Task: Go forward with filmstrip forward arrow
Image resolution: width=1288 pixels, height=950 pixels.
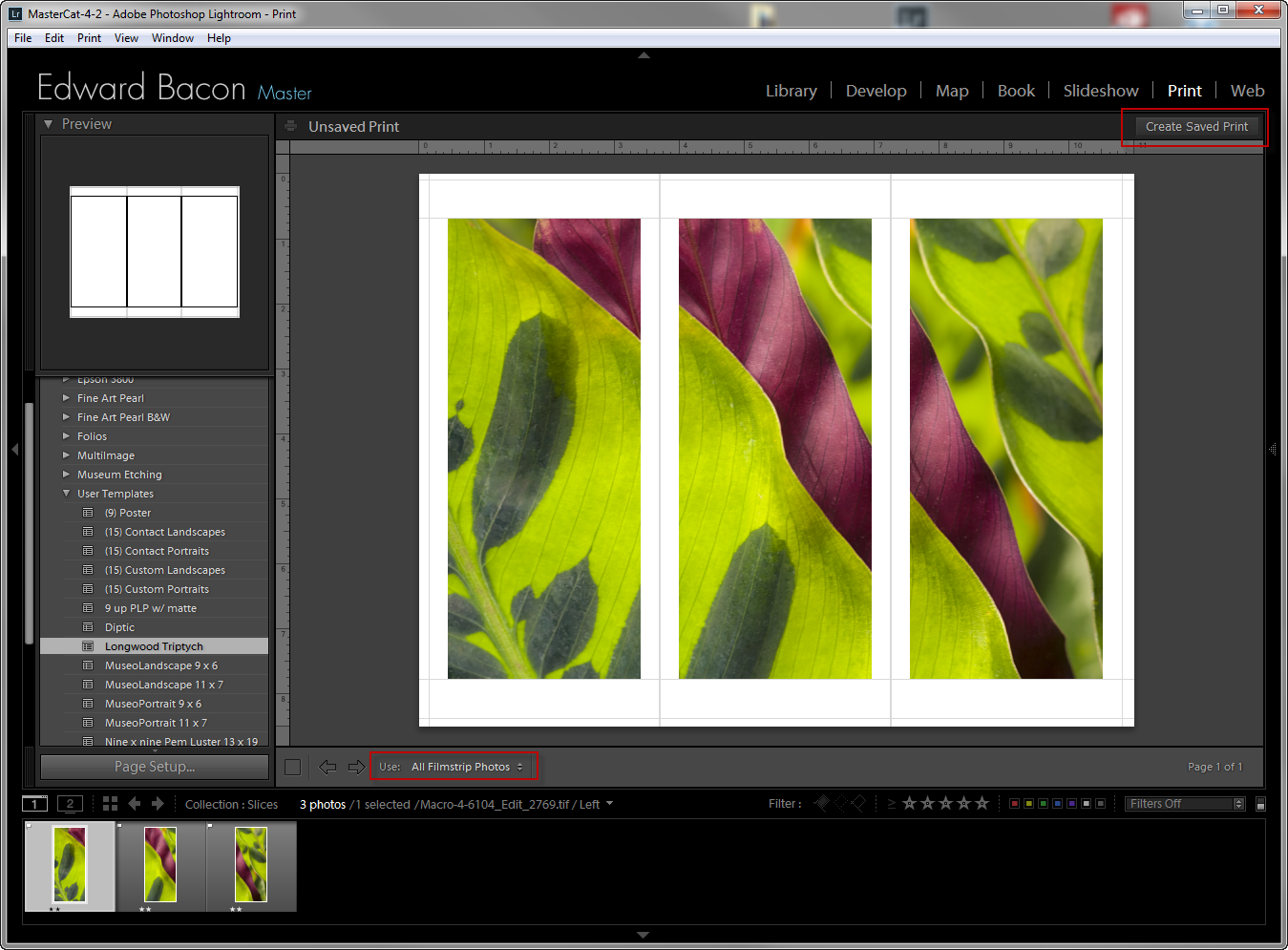Action: click(x=158, y=804)
